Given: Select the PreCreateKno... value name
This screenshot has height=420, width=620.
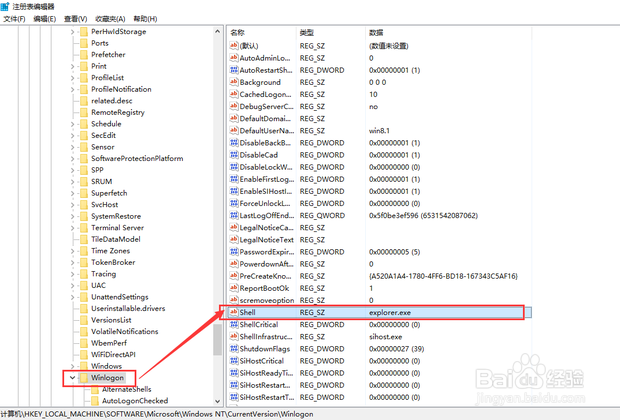Looking at the screenshot, I should pyautogui.click(x=266, y=276).
